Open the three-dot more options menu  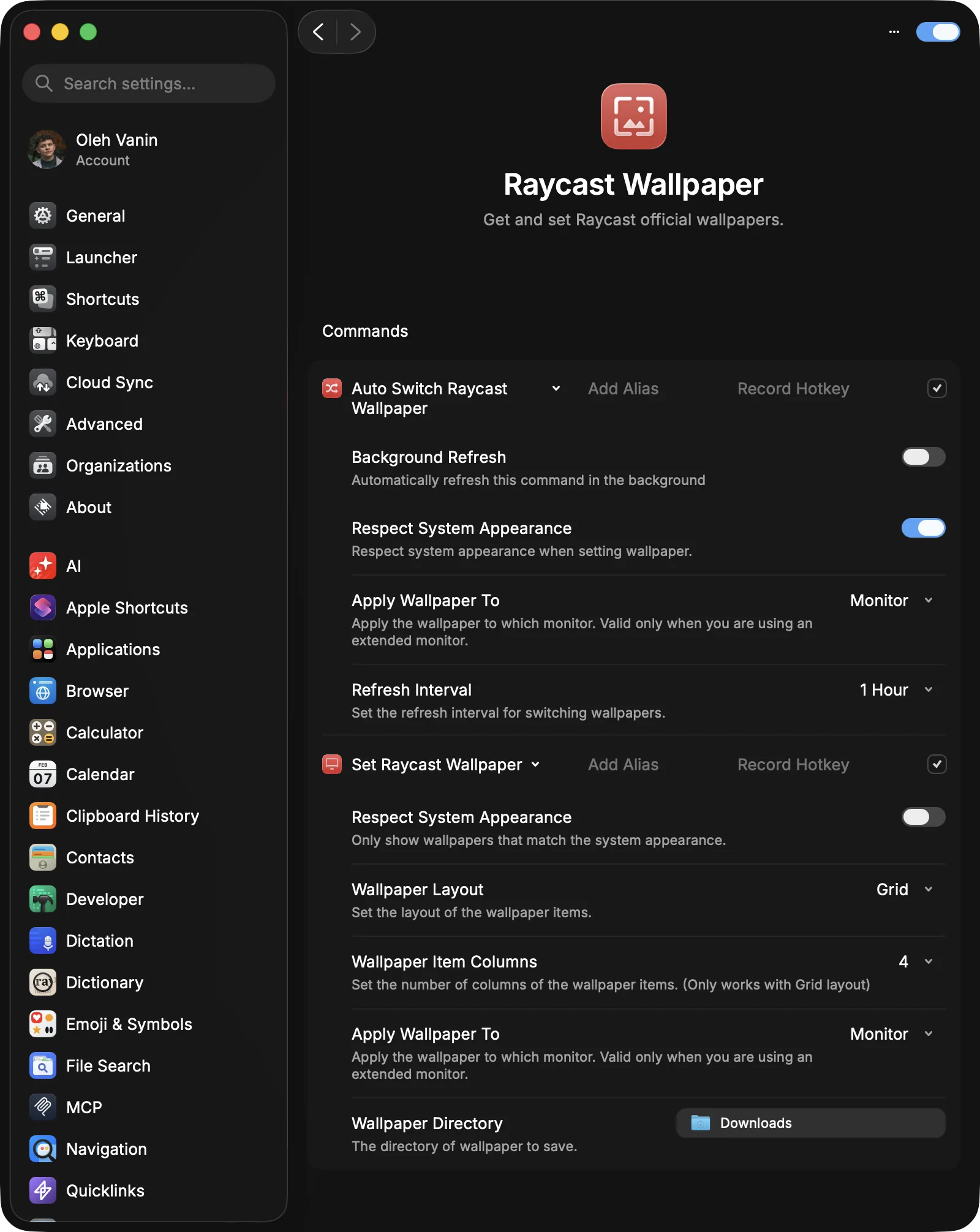pos(894,32)
